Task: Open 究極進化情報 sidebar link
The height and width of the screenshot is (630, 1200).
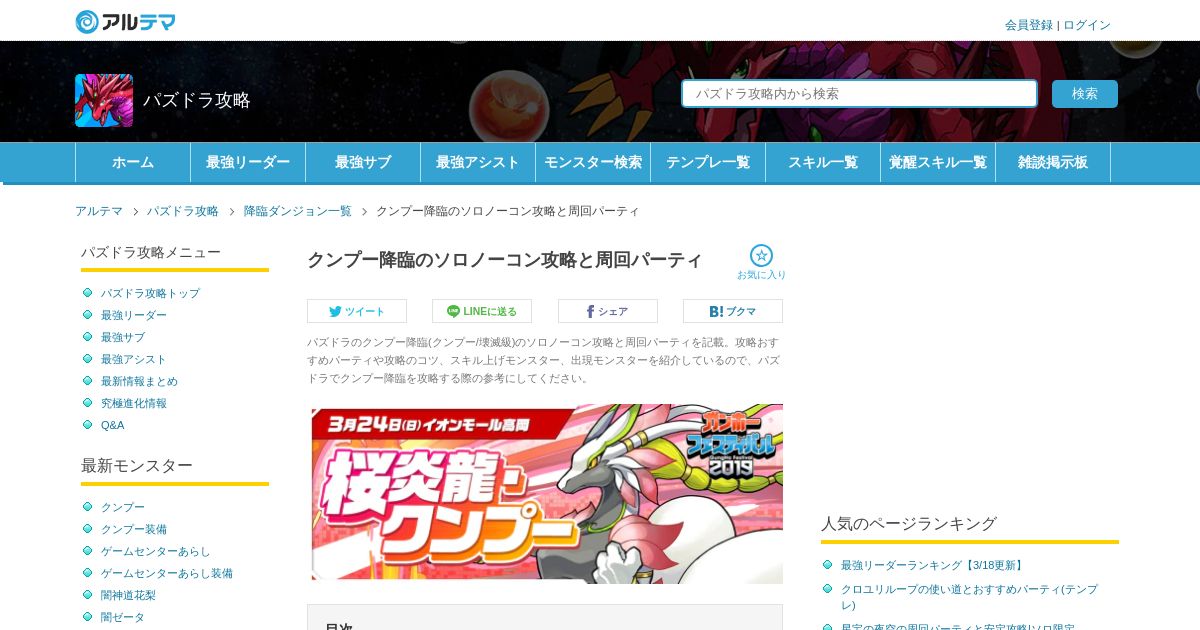Action: [x=134, y=403]
